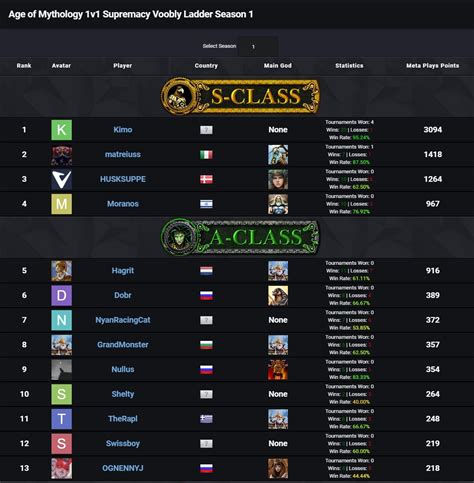Open matreiuss player profile link
This screenshot has width=474, height=483.
[x=123, y=154]
